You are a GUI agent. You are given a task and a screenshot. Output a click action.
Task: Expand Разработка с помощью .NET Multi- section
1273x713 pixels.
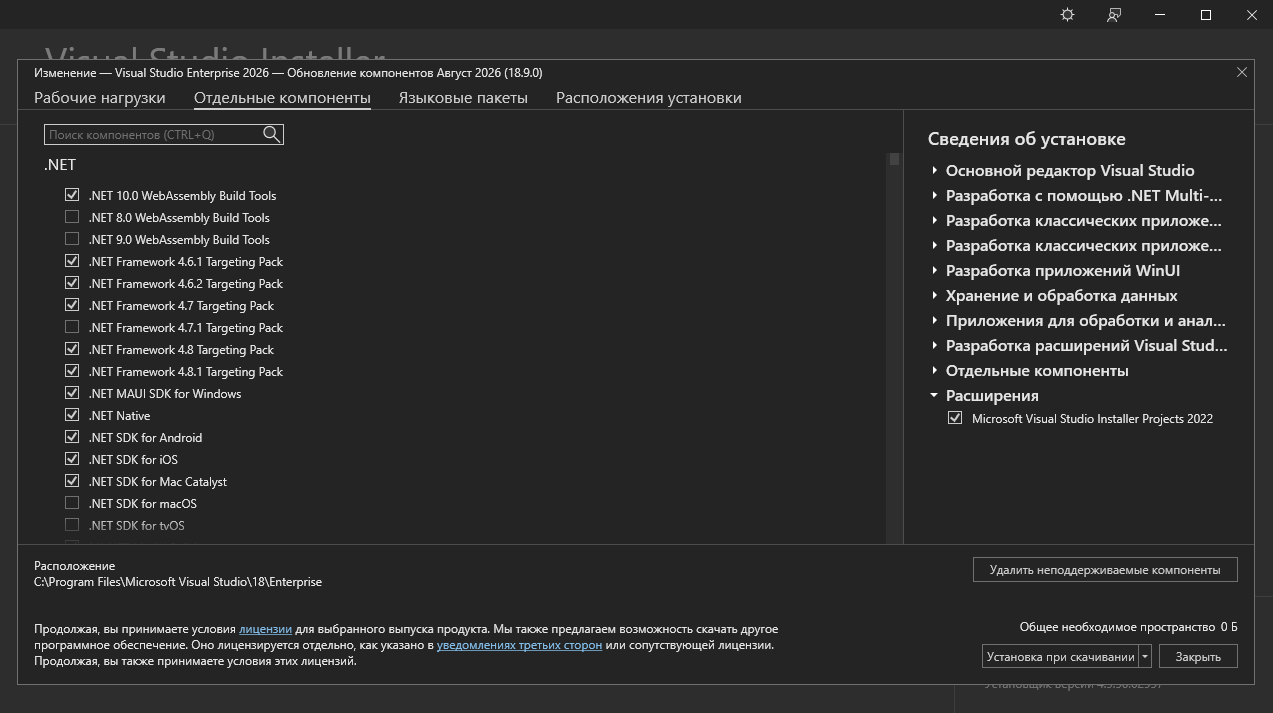tap(934, 195)
